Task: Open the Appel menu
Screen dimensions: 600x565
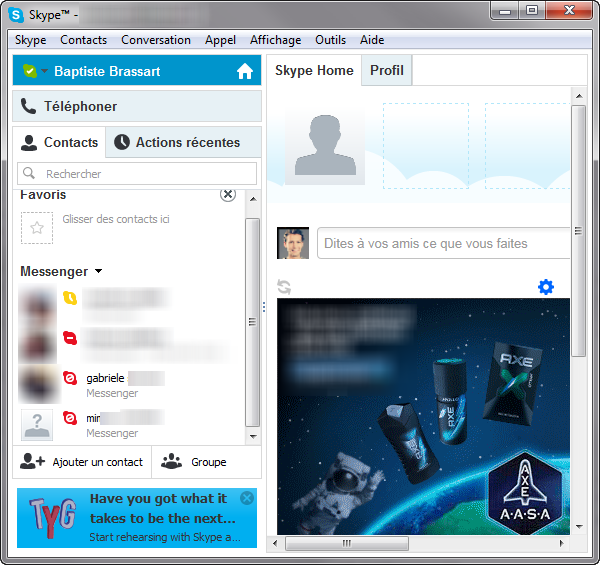Action: click(220, 40)
